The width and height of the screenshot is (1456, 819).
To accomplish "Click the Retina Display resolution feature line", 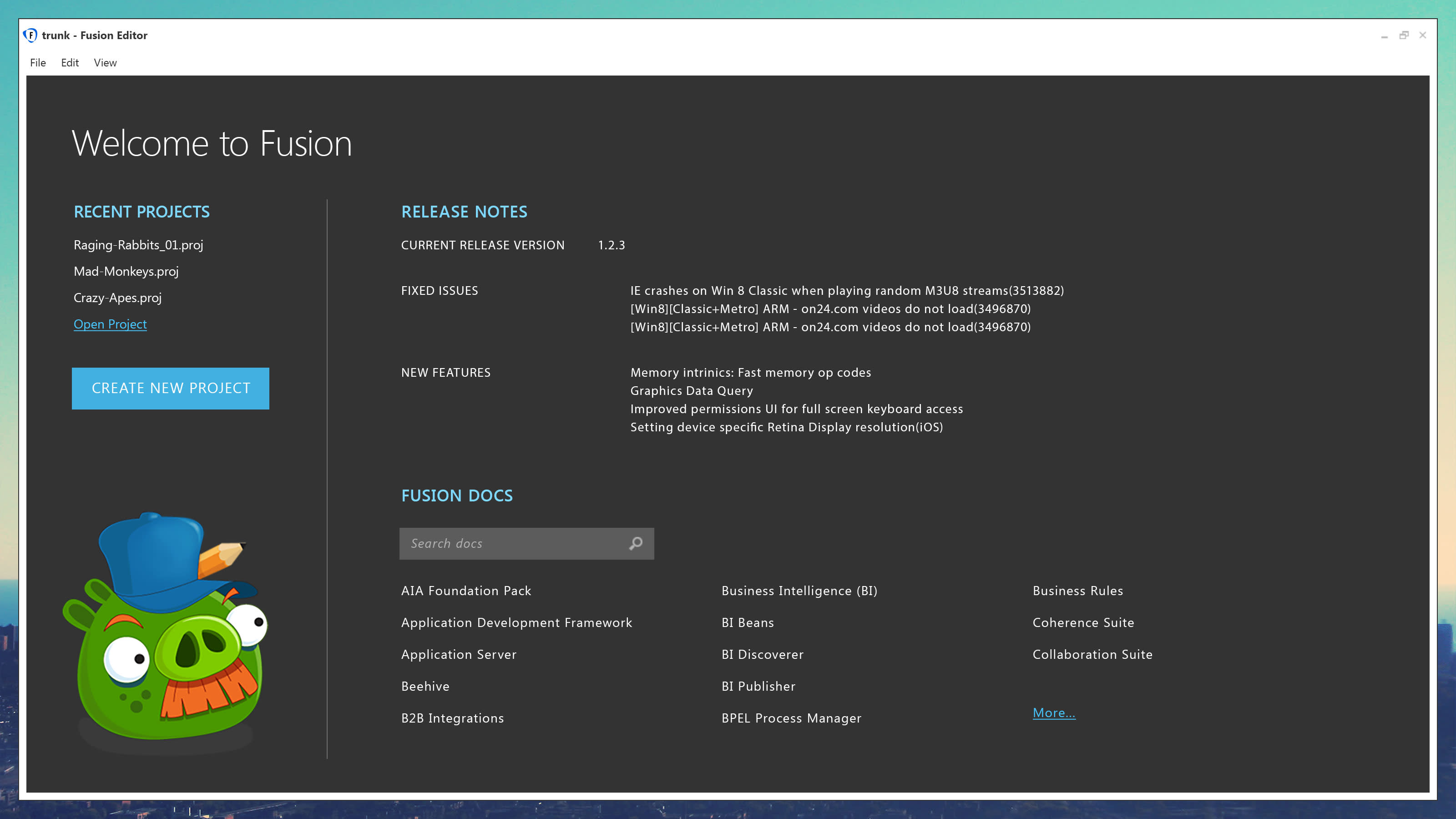I will 787,427.
